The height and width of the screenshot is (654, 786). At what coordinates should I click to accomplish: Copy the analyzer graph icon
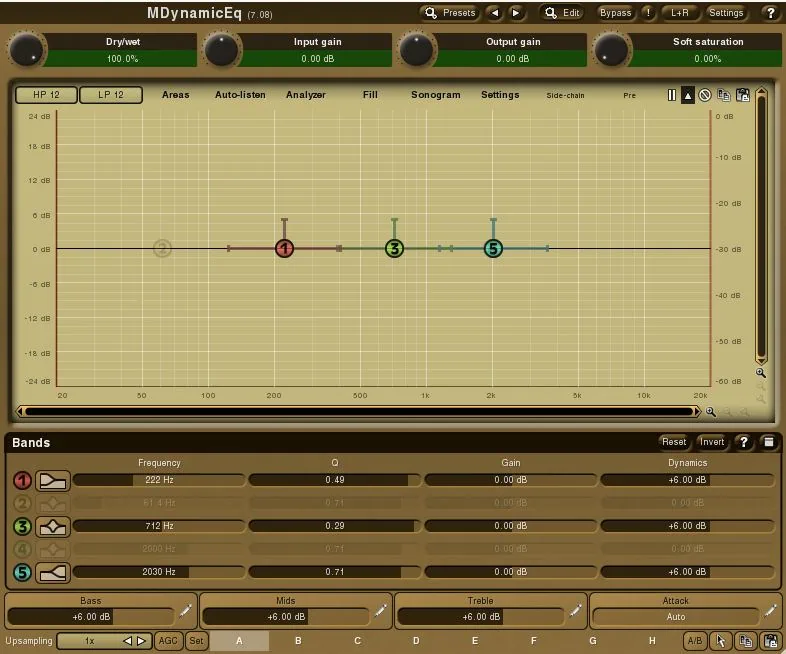[x=723, y=95]
